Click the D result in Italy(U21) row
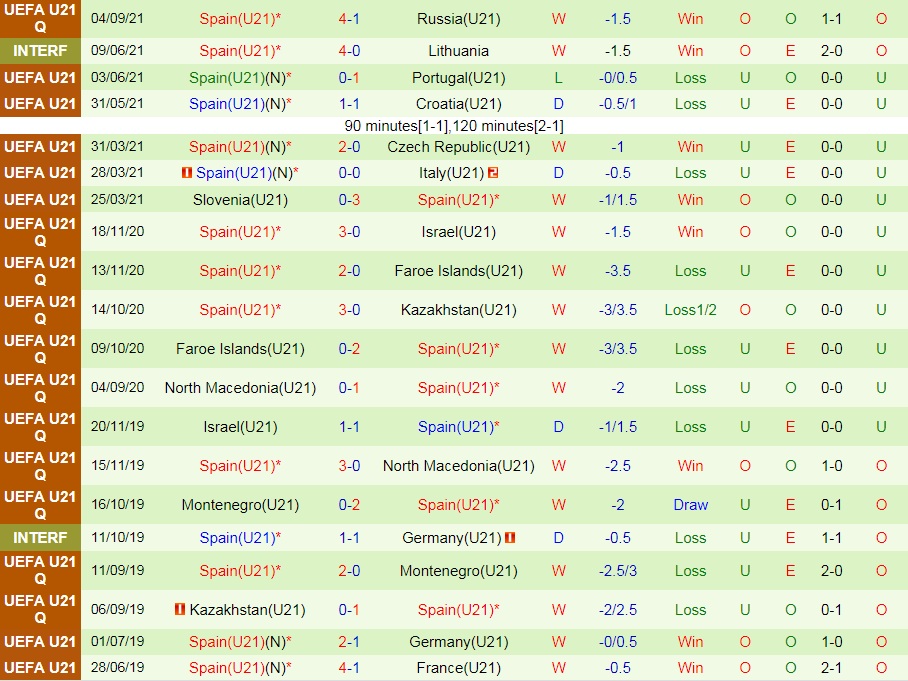Screen dimensions: 908x681 [x=558, y=173]
